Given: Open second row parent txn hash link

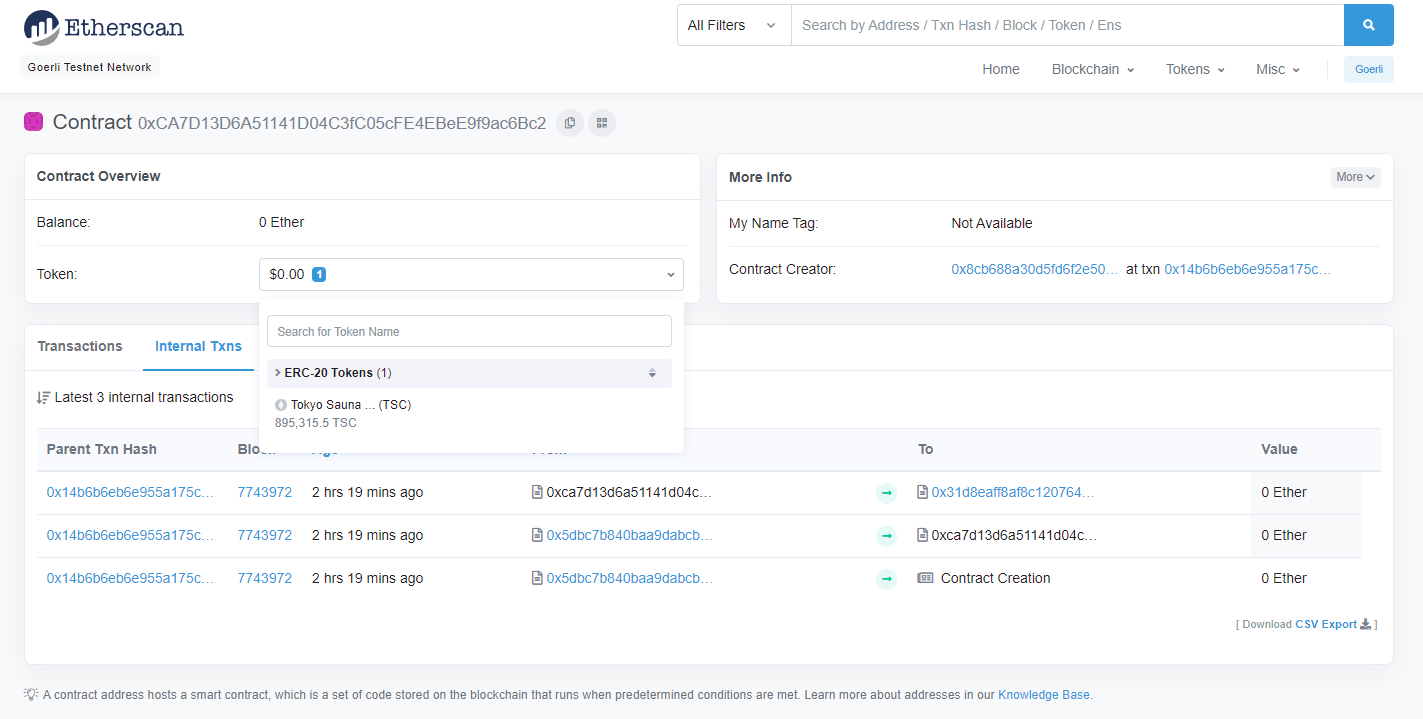Looking at the screenshot, I should (130, 535).
